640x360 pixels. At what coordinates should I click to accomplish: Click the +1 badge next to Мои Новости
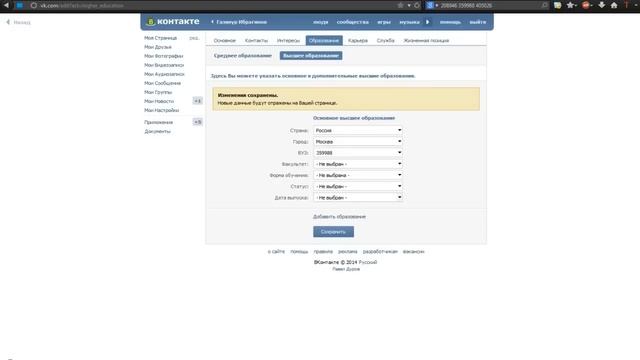click(x=198, y=101)
